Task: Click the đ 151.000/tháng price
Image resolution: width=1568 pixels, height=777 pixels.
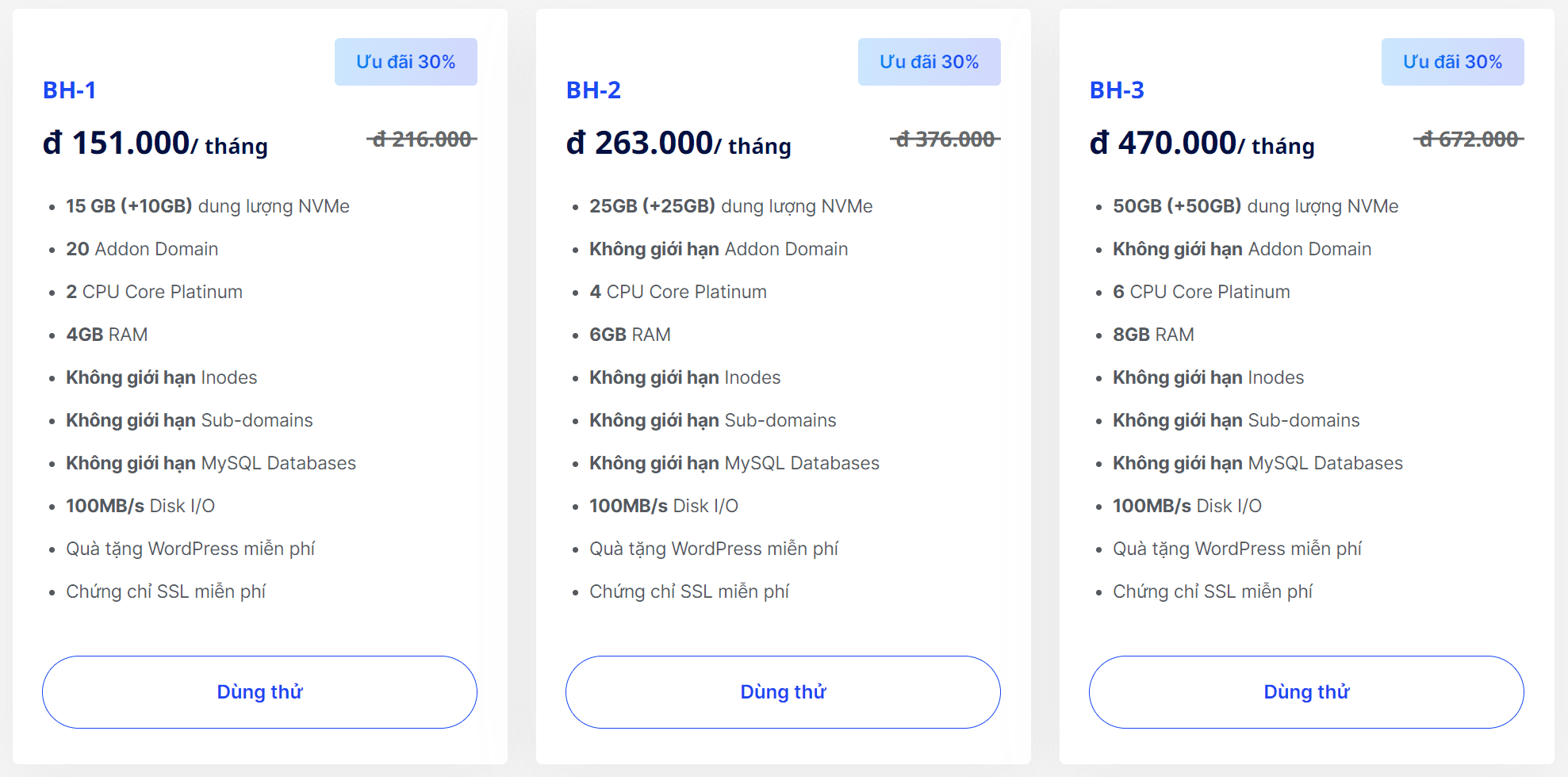Action: [x=155, y=144]
